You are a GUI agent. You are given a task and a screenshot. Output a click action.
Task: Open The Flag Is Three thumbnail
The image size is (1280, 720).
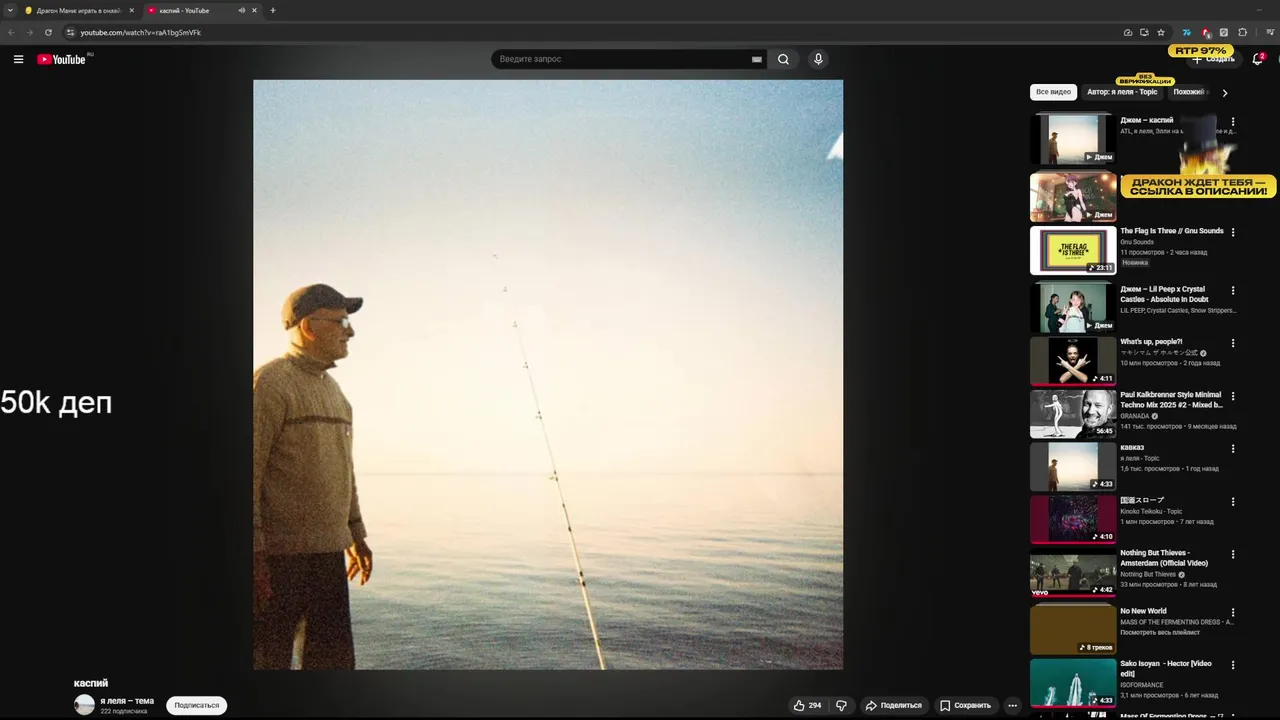click(x=1073, y=250)
